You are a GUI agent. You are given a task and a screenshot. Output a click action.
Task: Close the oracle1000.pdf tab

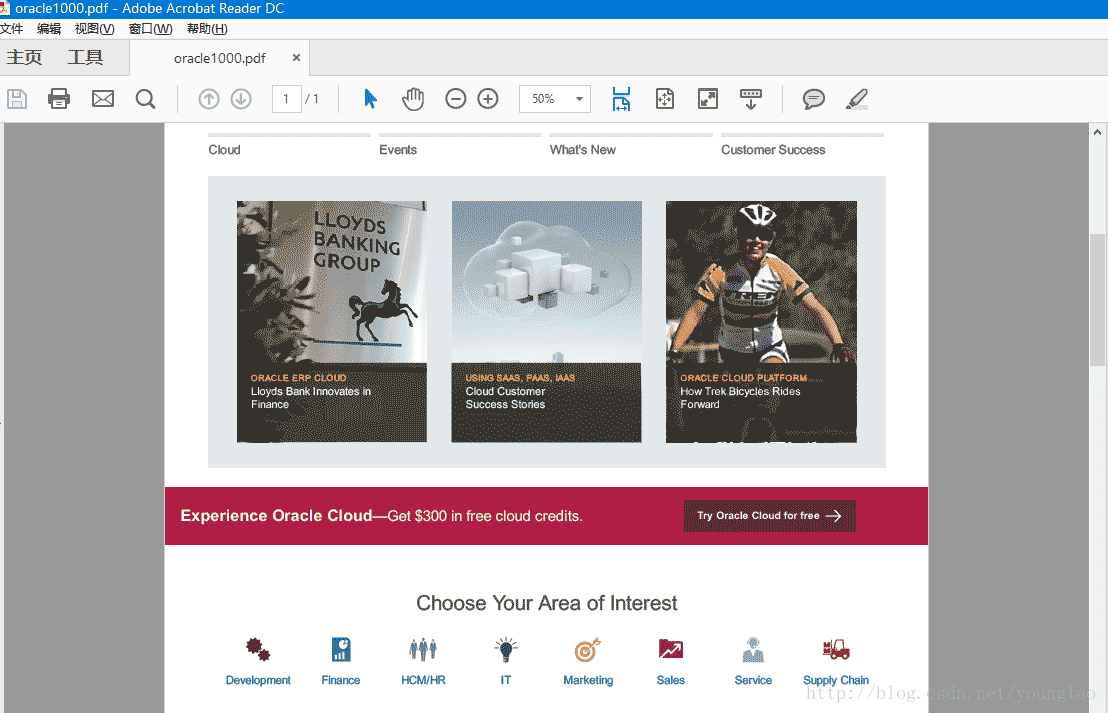point(296,58)
